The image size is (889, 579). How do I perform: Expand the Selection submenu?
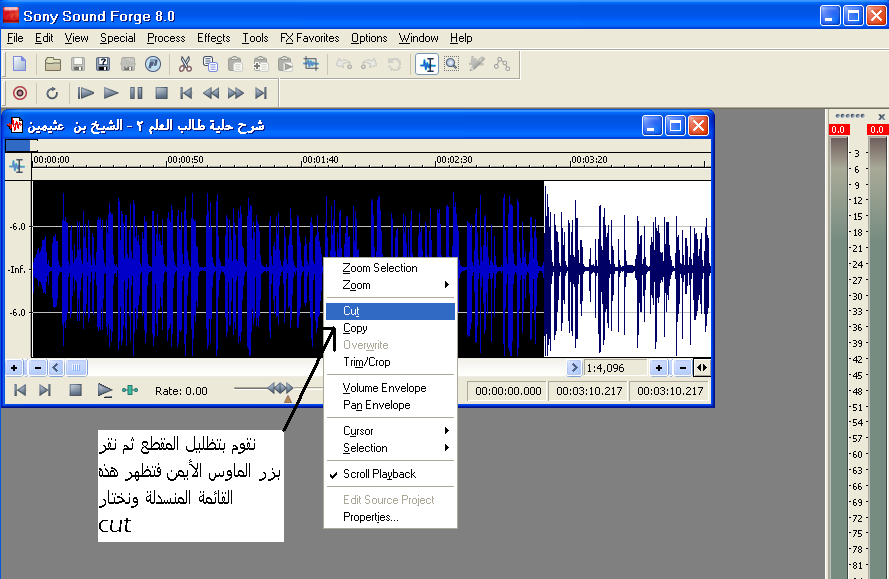click(x=390, y=448)
